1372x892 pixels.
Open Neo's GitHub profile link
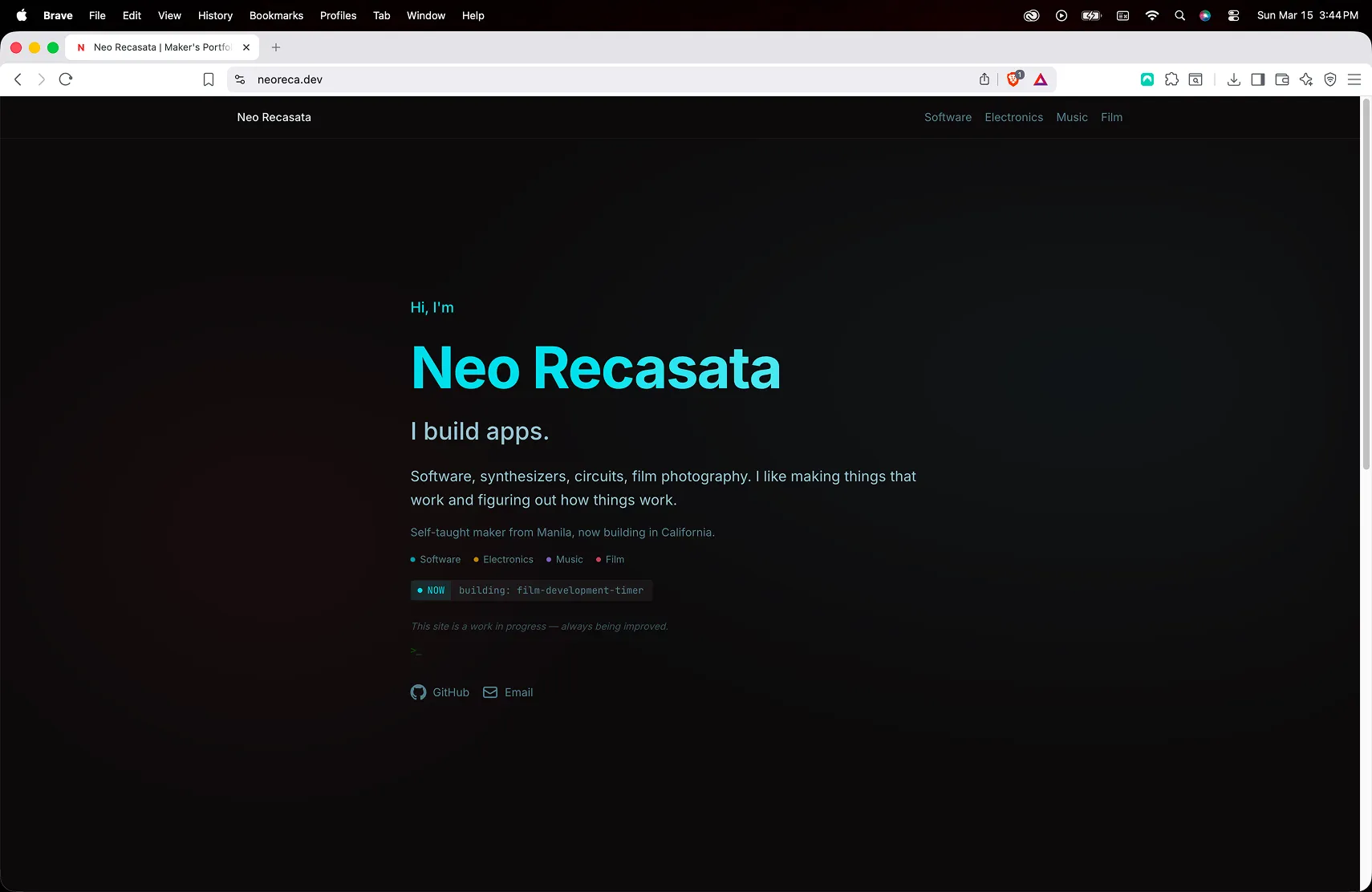(x=440, y=691)
